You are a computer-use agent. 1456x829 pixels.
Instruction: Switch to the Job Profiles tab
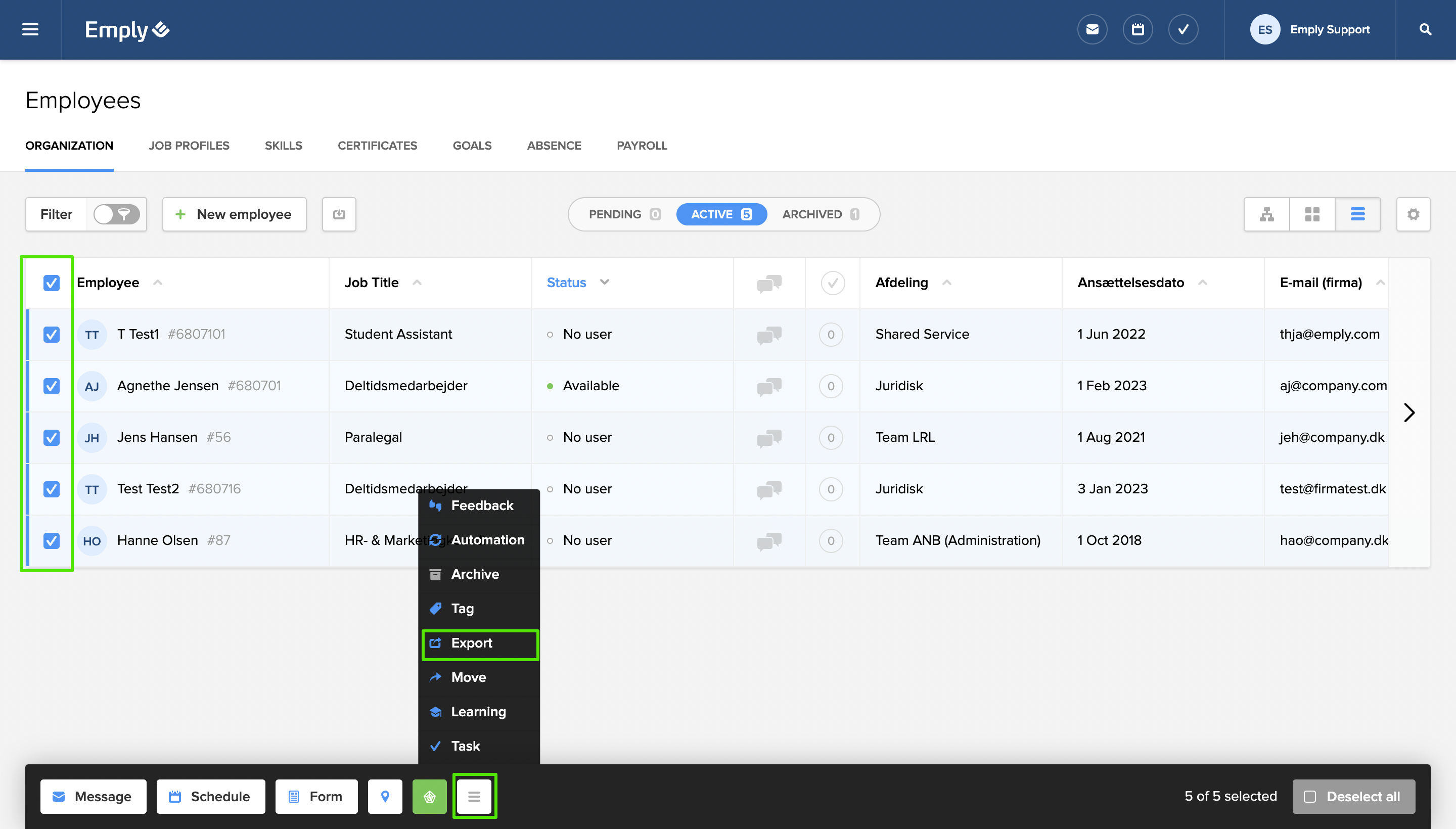point(189,146)
